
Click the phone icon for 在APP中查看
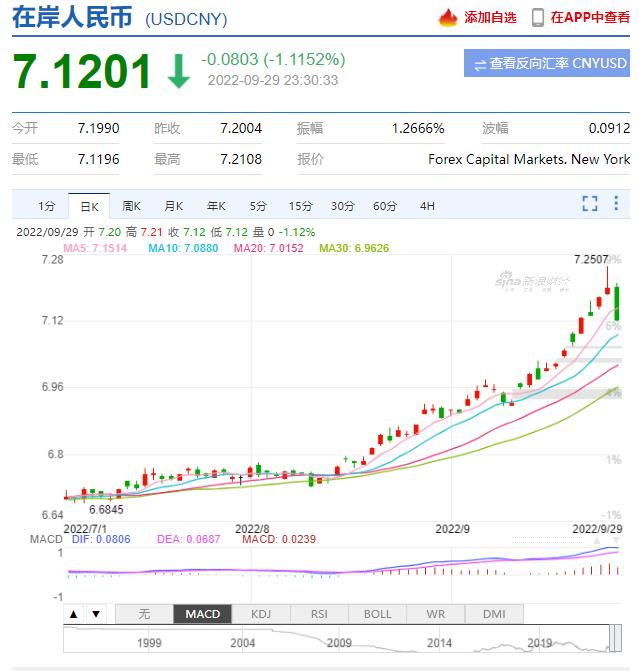tap(538, 18)
